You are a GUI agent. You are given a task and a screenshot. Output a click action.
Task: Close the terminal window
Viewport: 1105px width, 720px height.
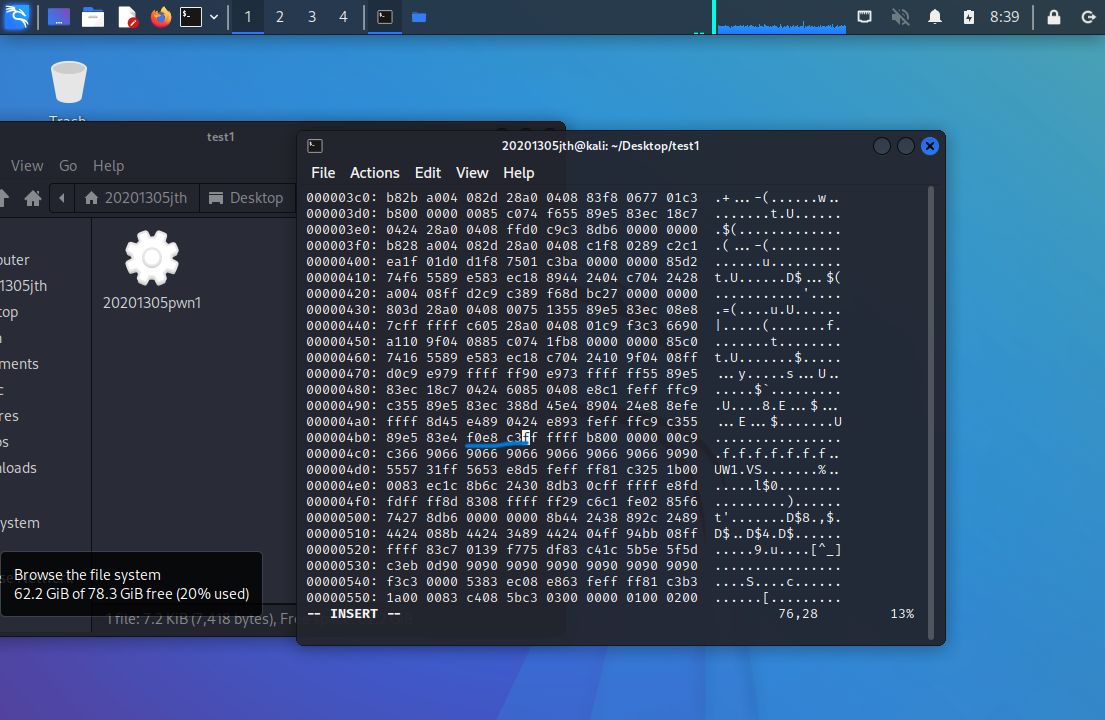930,146
